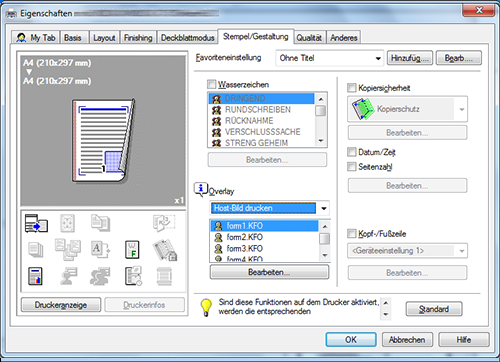The height and width of the screenshot is (362, 500).
Task: Click the page with color bar chart icon
Action: [35, 276]
